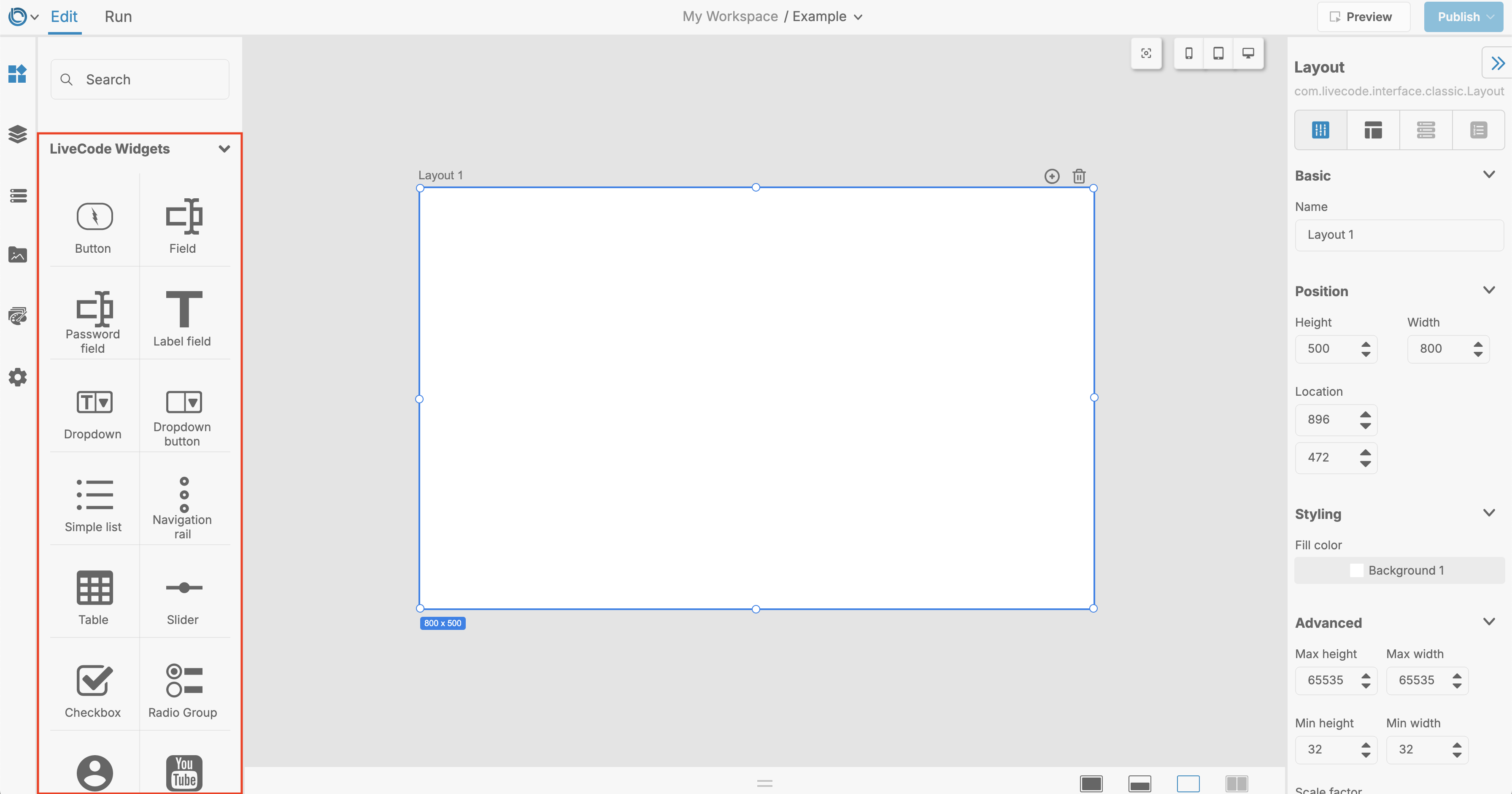1512x794 pixels.
Task: Open the settings gear in the sidebar
Action: tap(18, 377)
